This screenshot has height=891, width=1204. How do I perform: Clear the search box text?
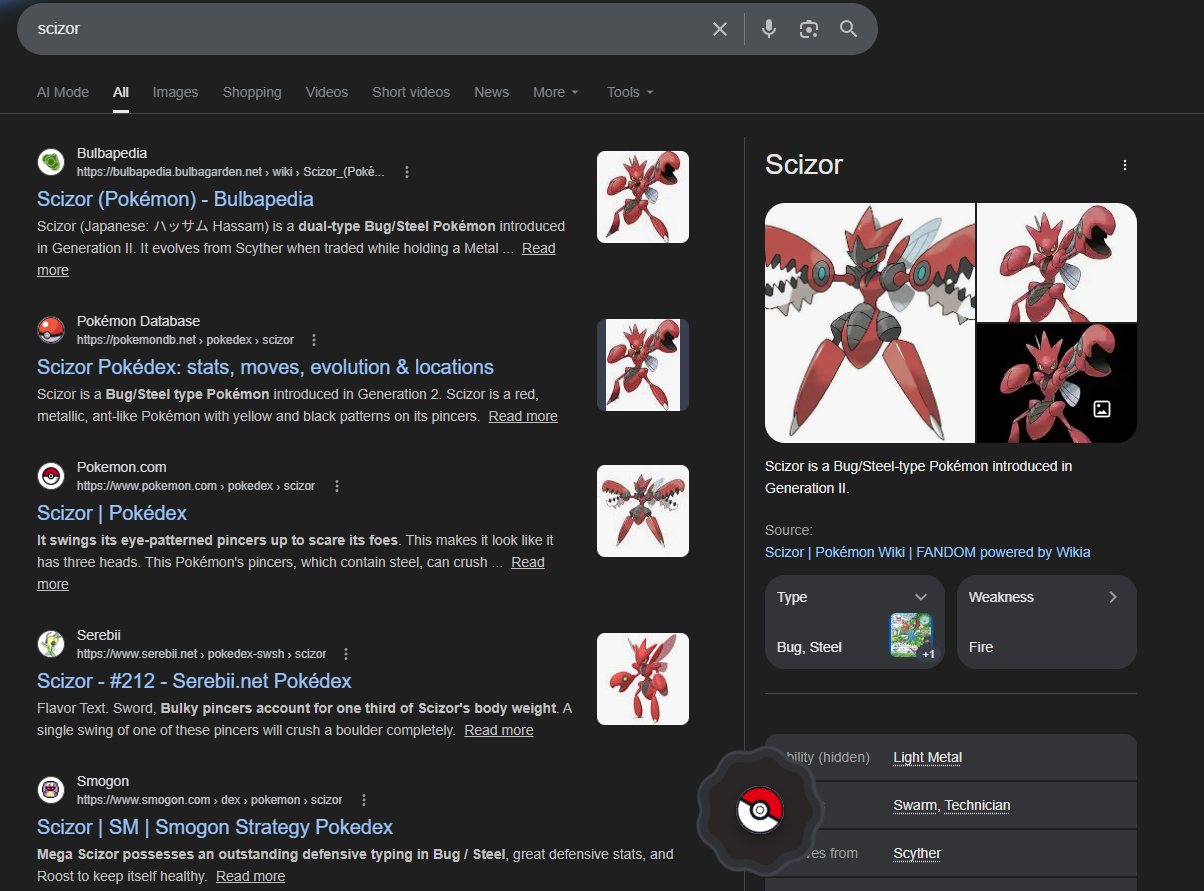coord(720,29)
